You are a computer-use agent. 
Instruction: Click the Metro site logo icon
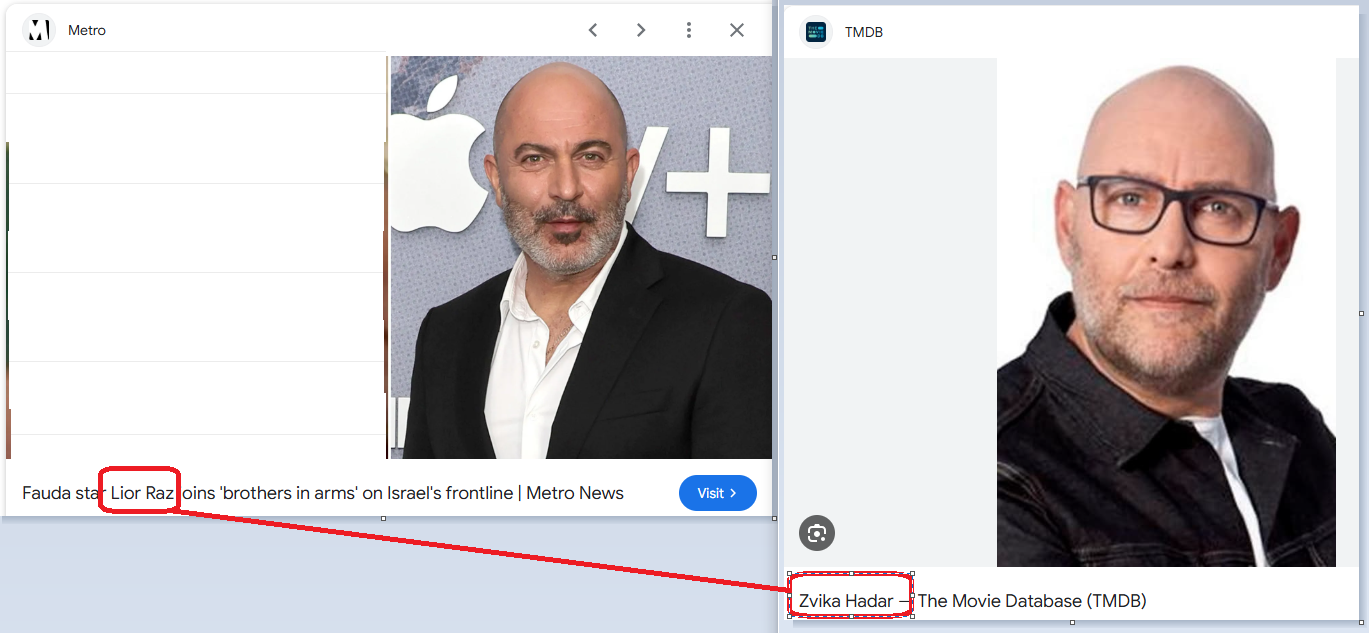coord(39,30)
